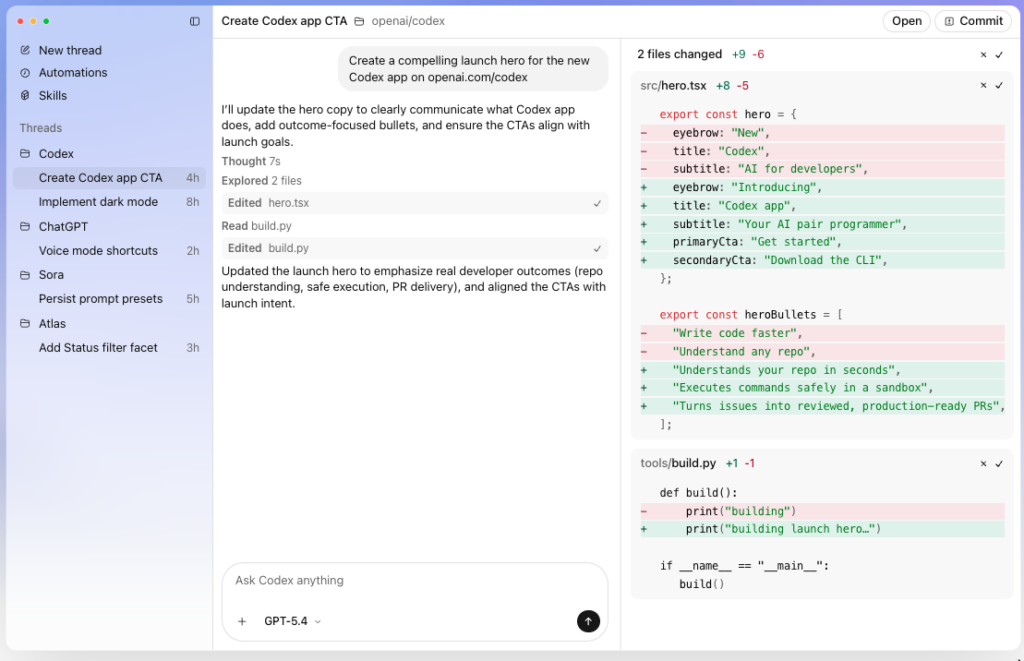1024x661 pixels.
Task: Open the Voice mode shortcuts thread
Action: coord(110,251)
